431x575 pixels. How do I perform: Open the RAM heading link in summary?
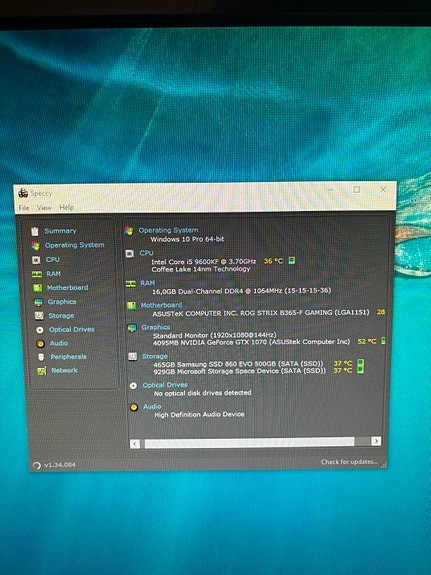[147, 283]
